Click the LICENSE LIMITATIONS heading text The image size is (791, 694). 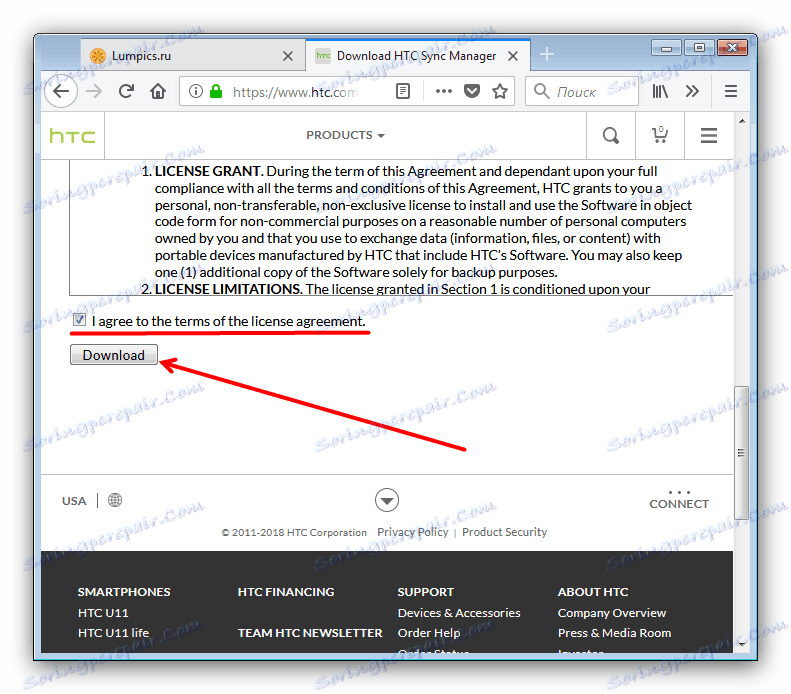(228, 289)
